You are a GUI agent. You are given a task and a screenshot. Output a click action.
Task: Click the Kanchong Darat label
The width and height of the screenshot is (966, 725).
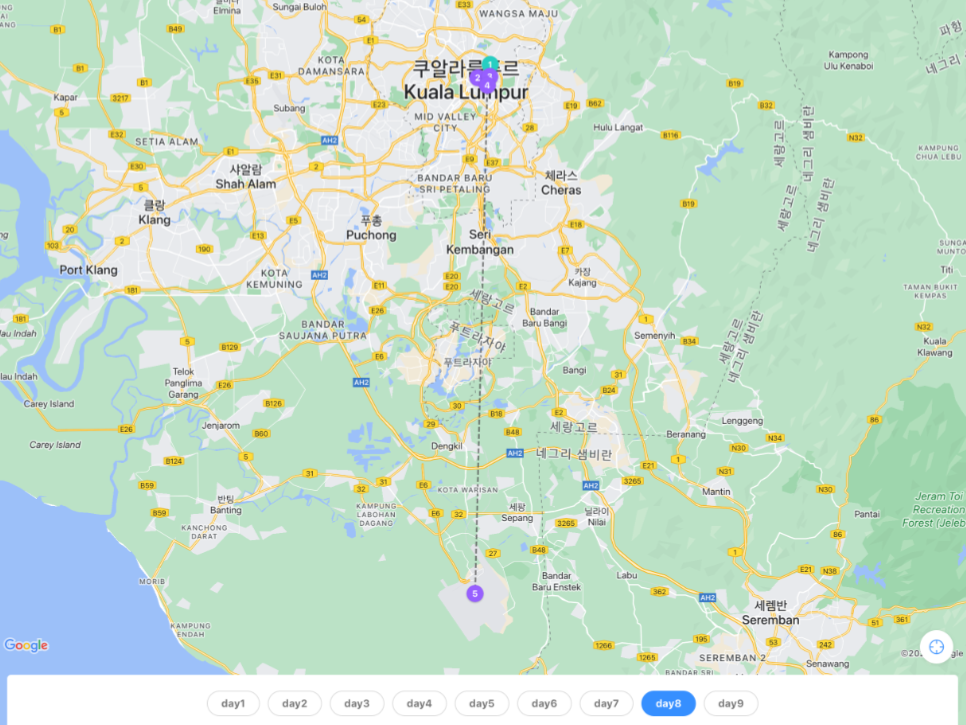[x=204, y=532]
